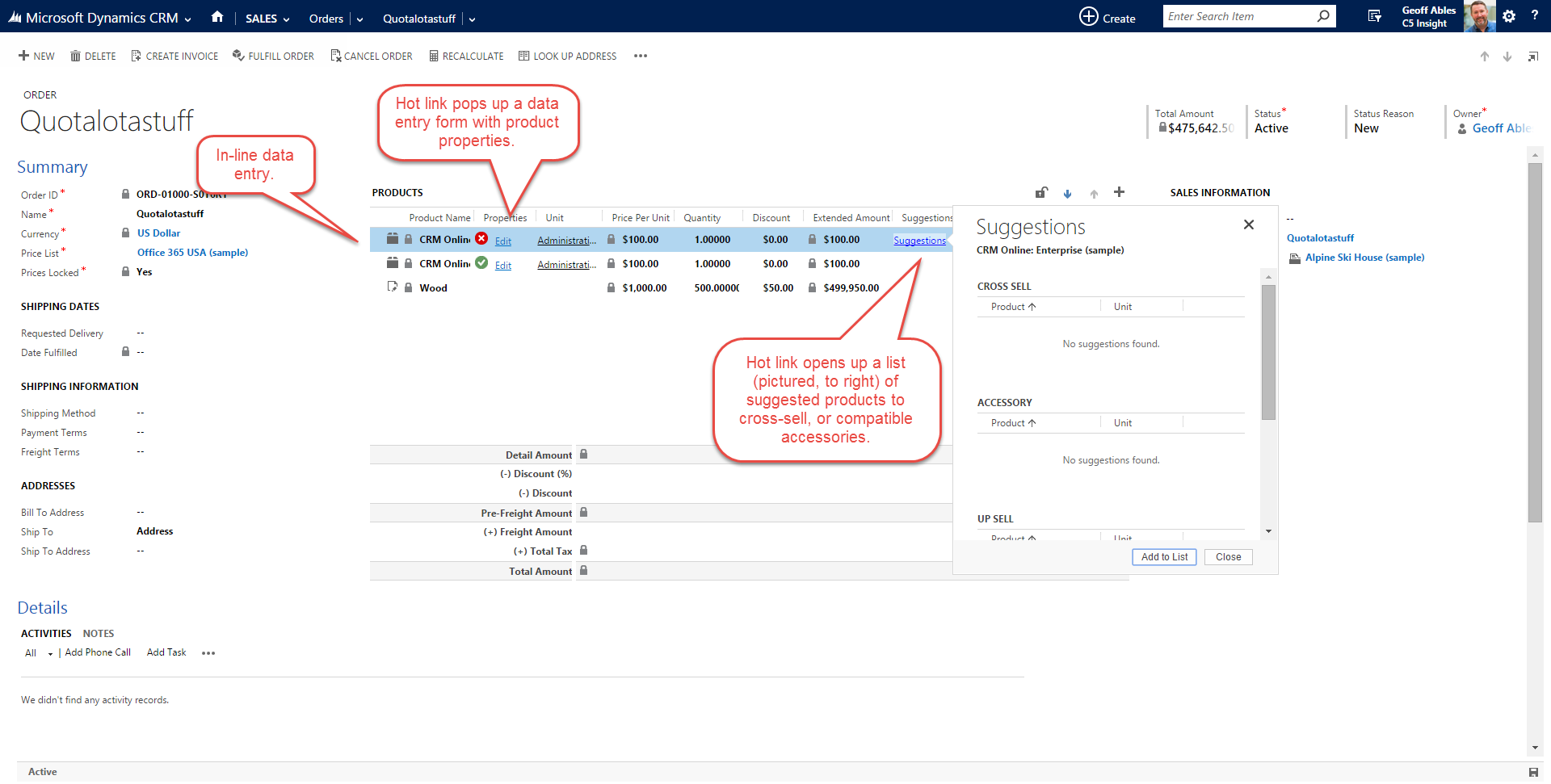Screen dimensions: 1551x784
Task: Select the ACTIVITIES tab
Action: 46,634
